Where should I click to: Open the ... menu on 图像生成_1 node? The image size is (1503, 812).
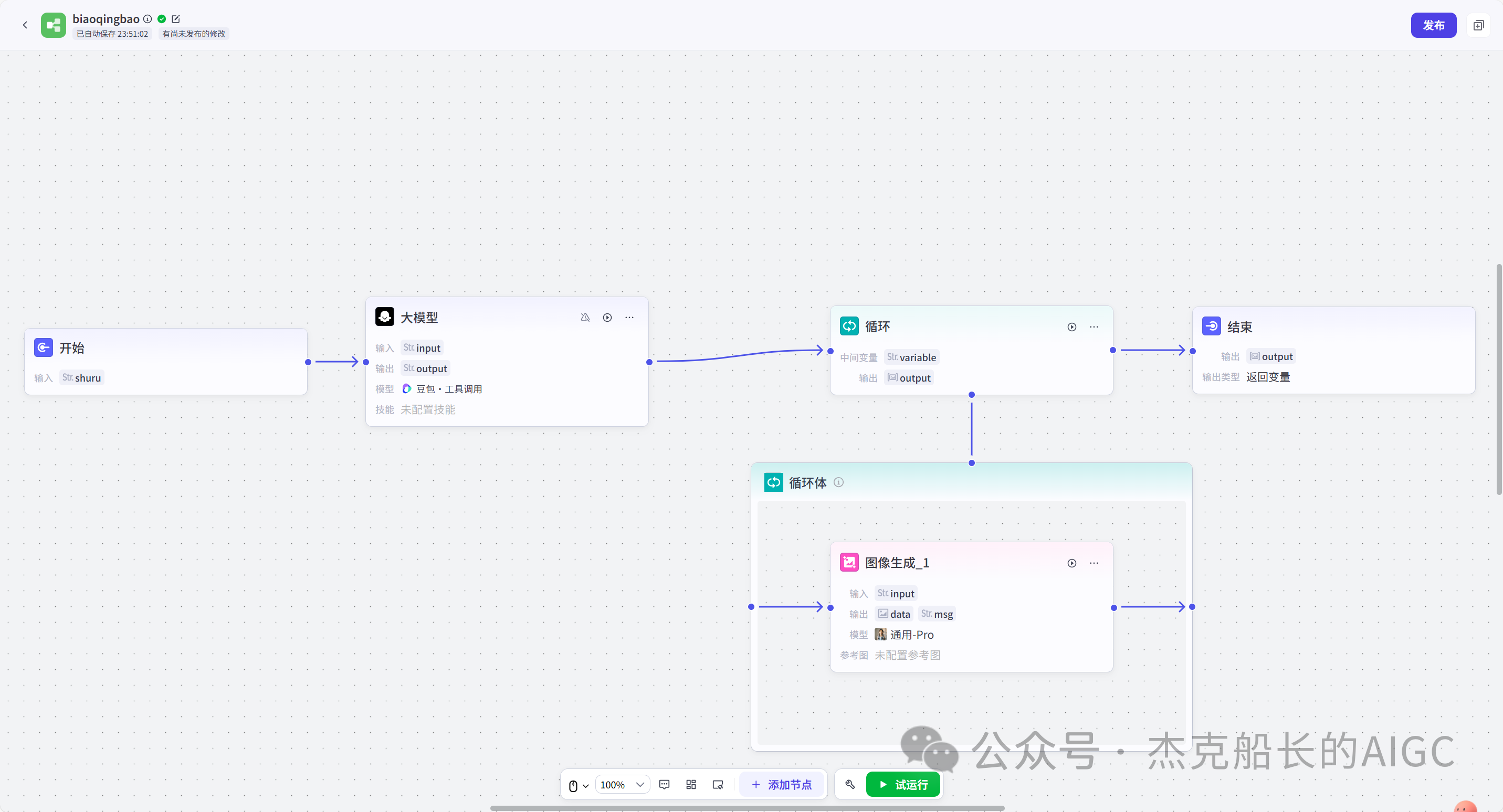(x=1094, y=563)
